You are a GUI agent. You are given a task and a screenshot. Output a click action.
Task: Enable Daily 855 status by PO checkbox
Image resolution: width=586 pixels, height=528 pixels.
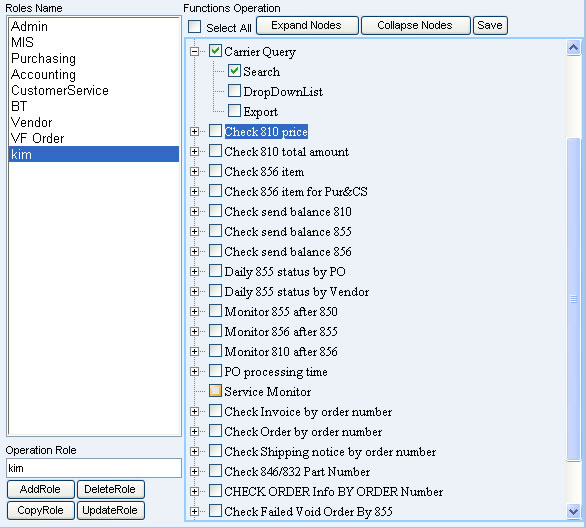[215, 271]
